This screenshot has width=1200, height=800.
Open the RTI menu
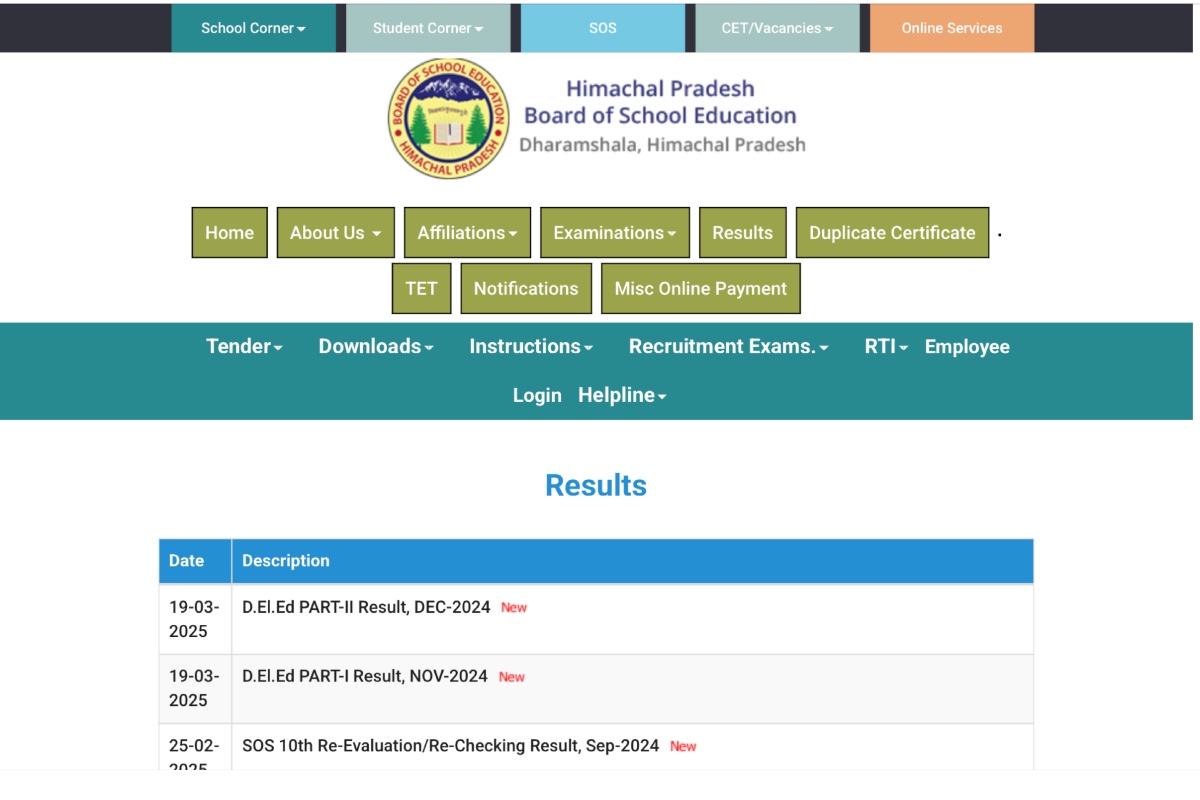(886, 346)
